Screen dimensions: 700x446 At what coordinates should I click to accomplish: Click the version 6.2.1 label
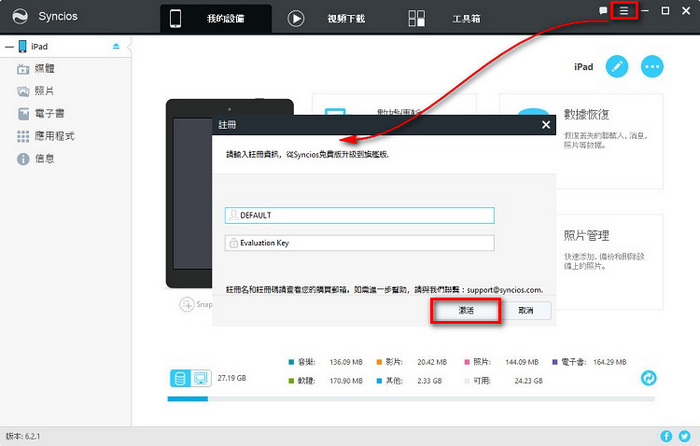[23, 436]
